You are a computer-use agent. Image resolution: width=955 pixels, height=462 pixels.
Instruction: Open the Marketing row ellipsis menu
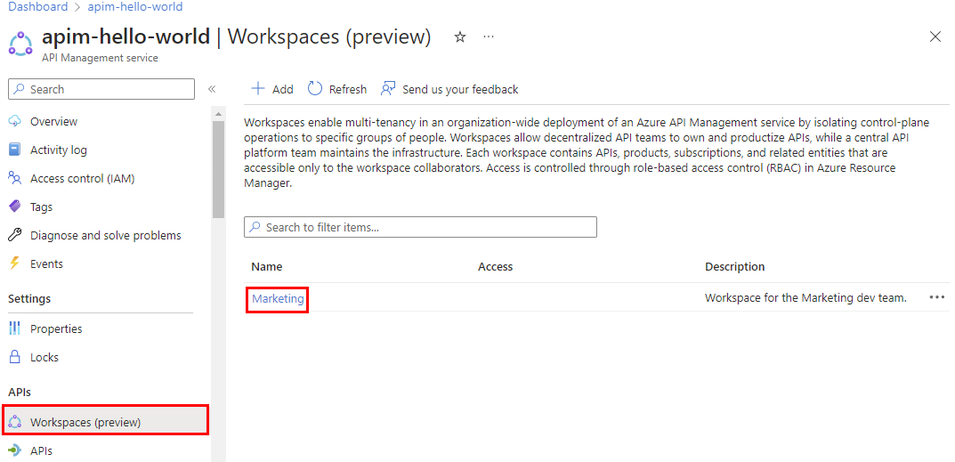tap(937, 298)
